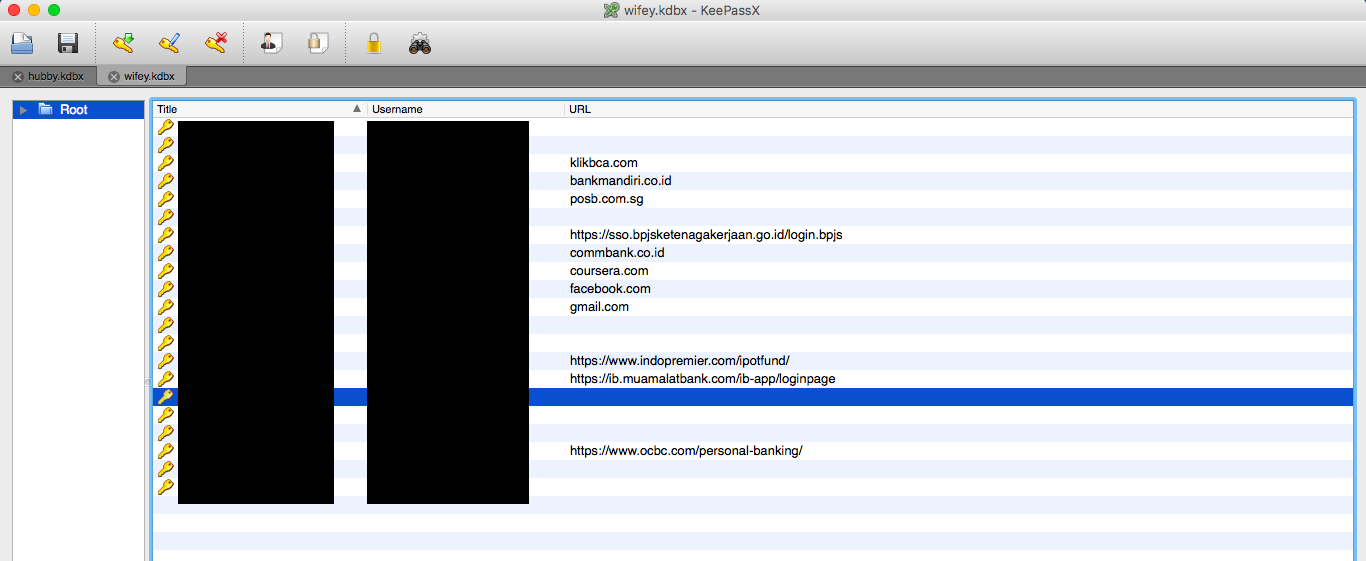Close the wifey.kdbx tab with its X

[x=114, y=77]
